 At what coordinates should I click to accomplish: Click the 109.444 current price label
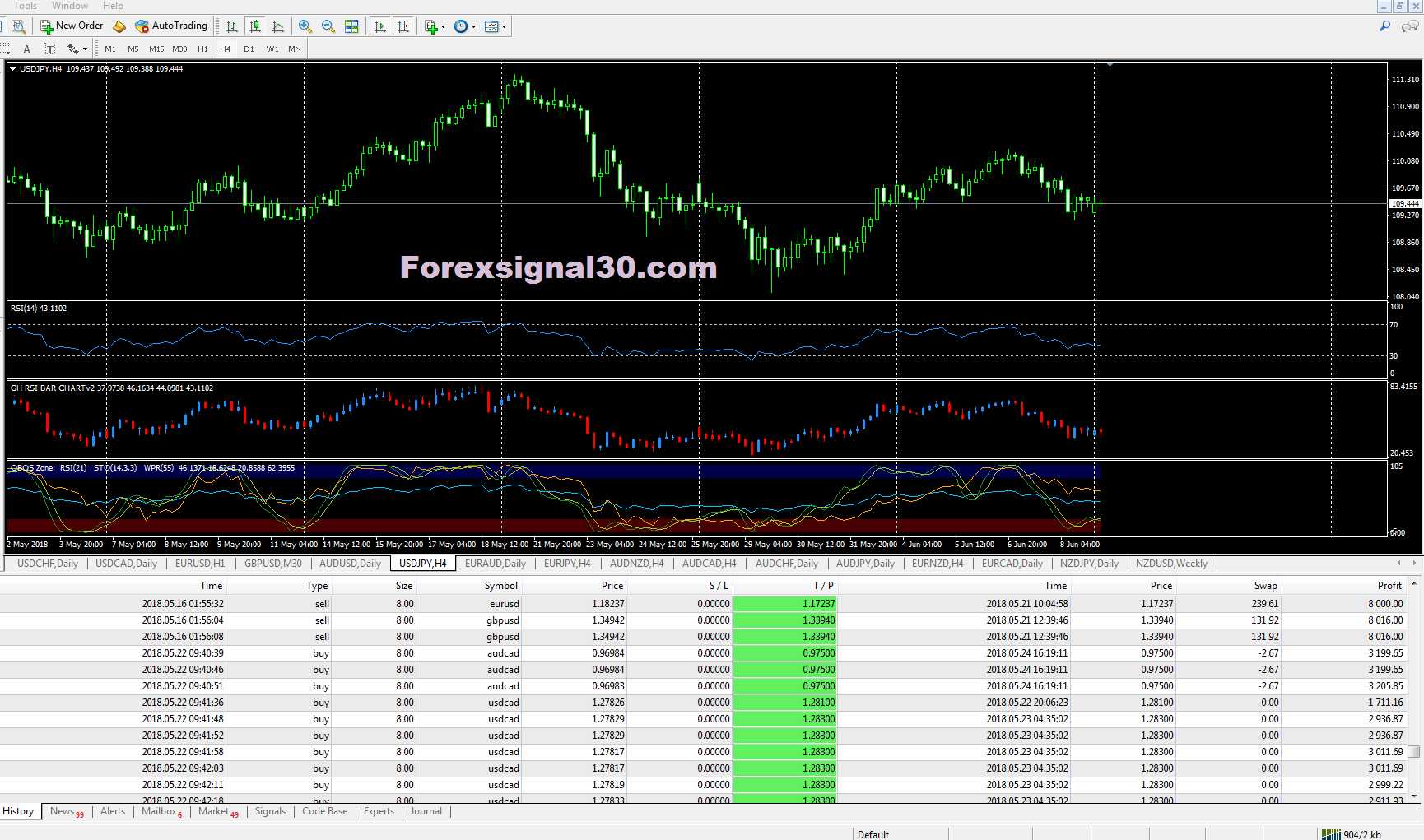coord(1405,203)
